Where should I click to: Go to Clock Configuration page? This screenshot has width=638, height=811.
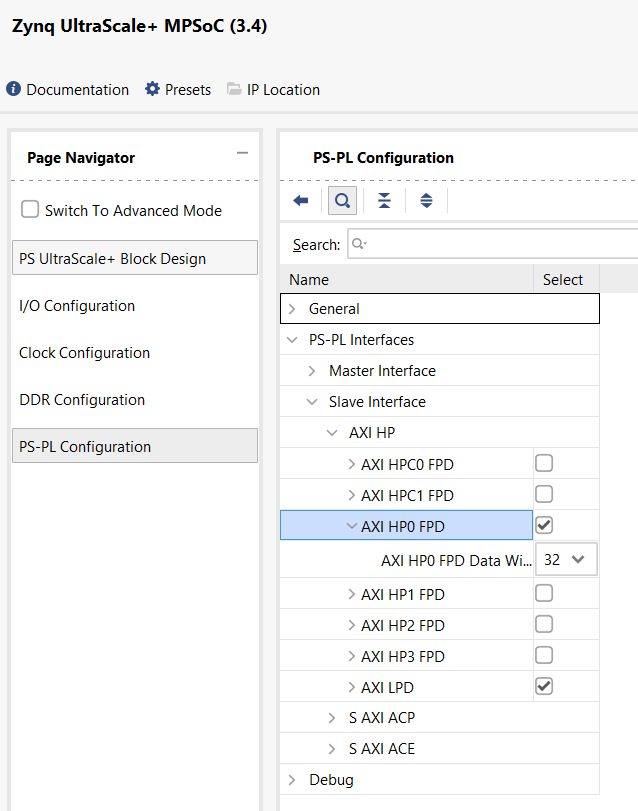click(84, 353)
